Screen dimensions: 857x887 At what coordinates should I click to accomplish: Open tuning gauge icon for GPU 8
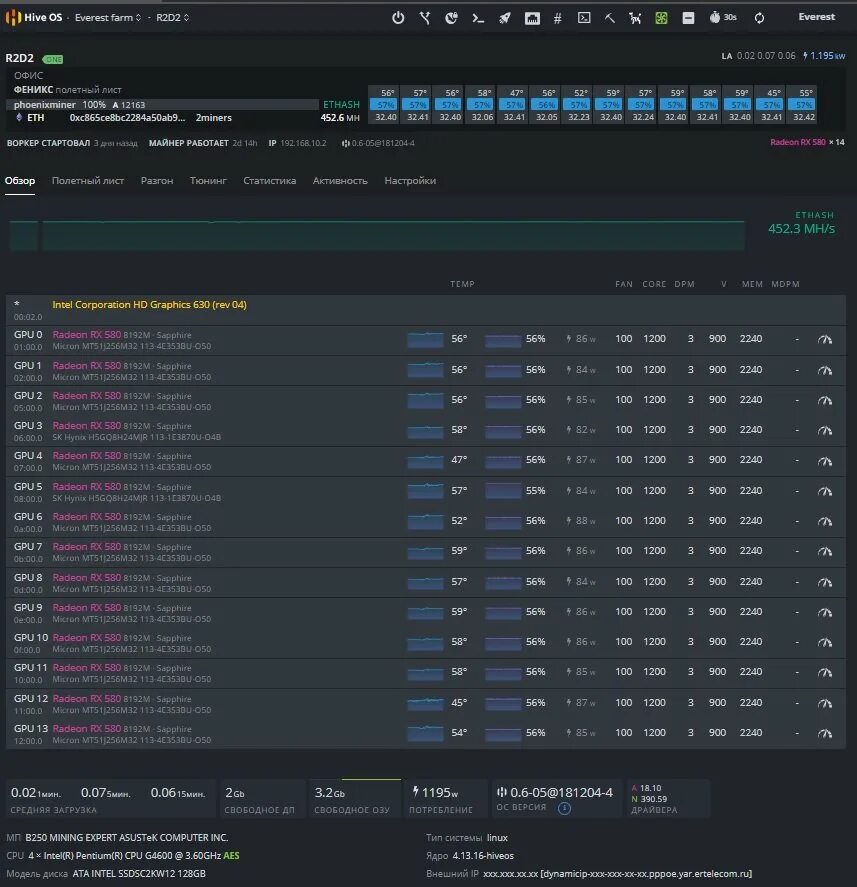[825, 582]
